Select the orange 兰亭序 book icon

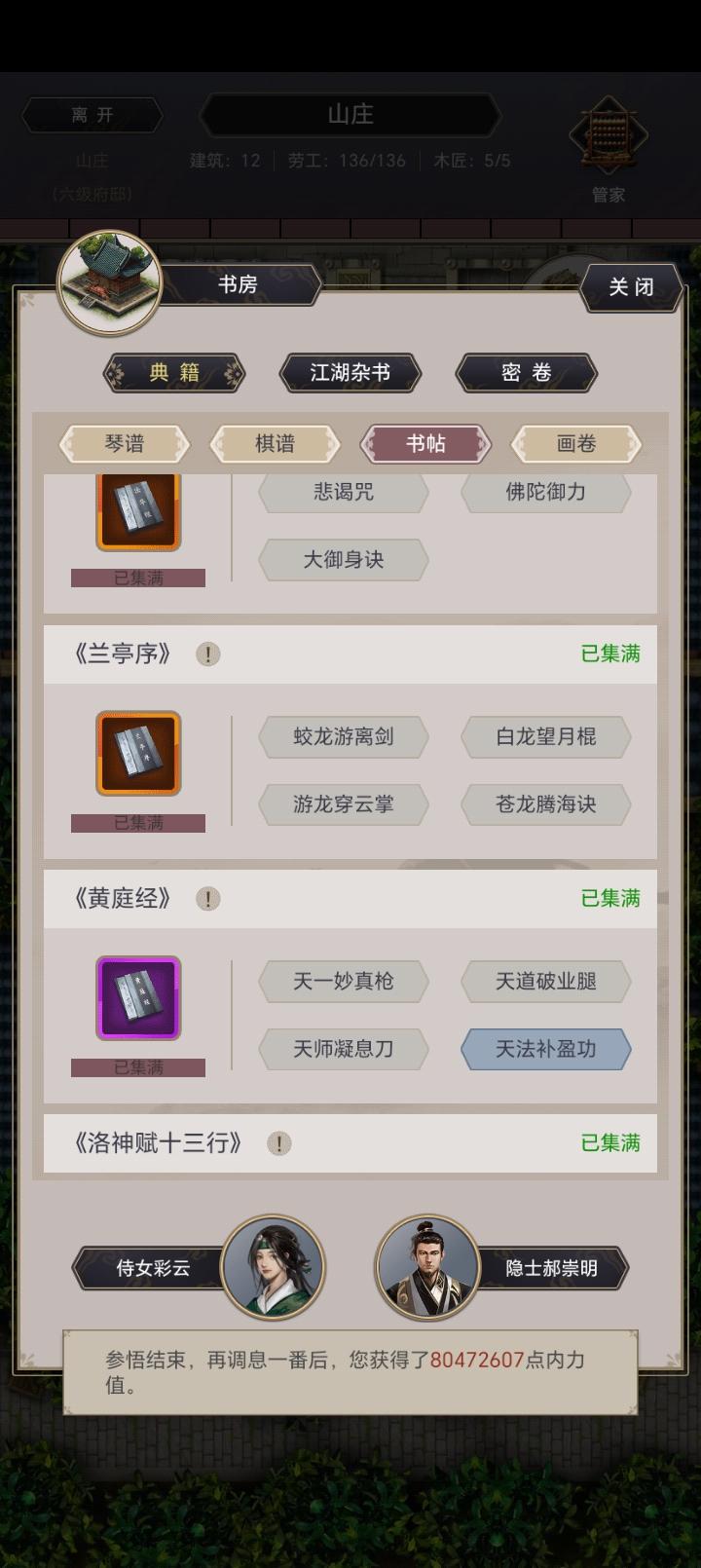tap(138, 753)
